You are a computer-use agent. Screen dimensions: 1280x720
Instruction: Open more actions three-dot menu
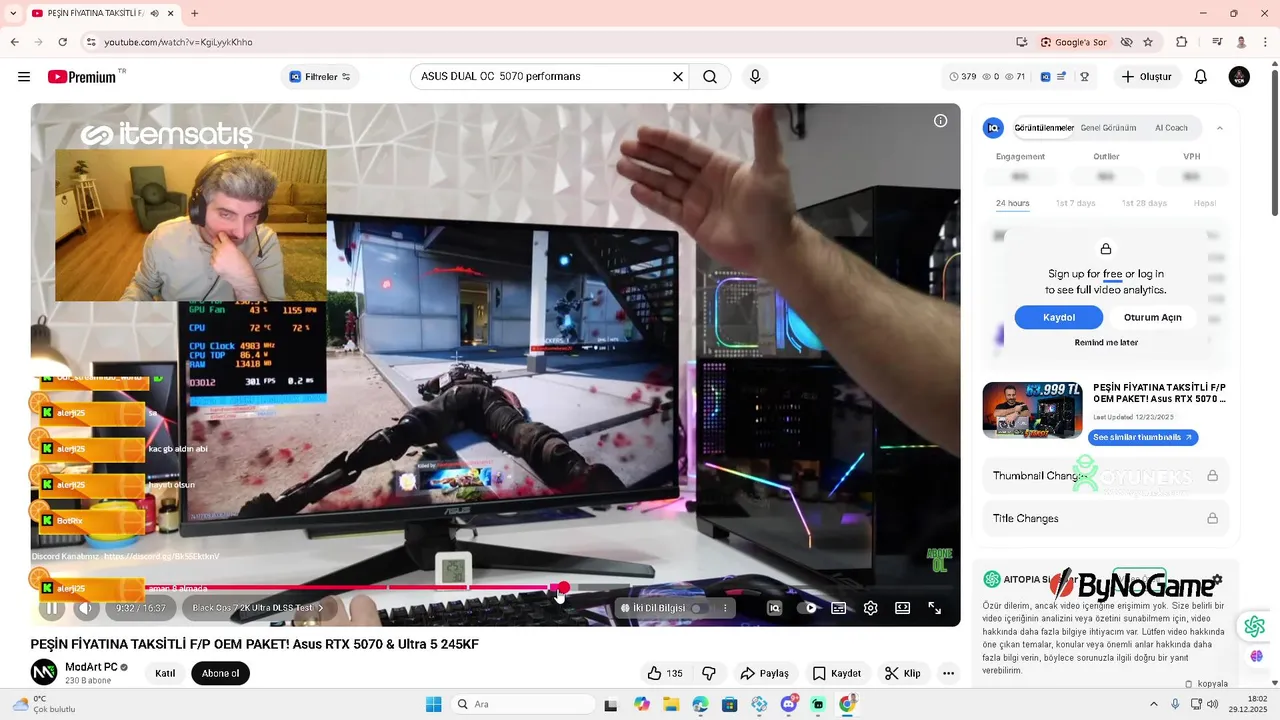948,673
